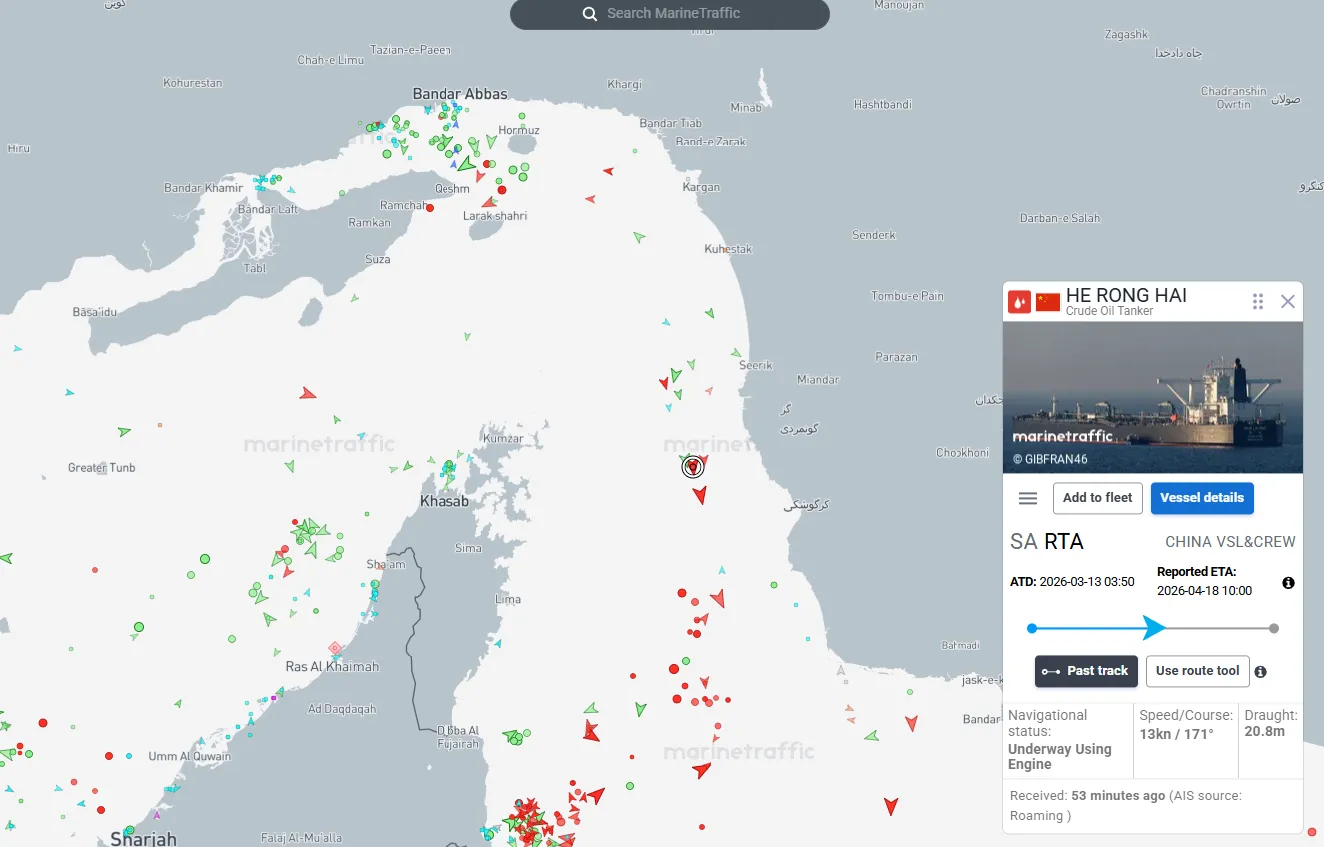Click the China flag icon beside HE RONG HAI
1324x847 pixels.
(x=1047, y=301)
